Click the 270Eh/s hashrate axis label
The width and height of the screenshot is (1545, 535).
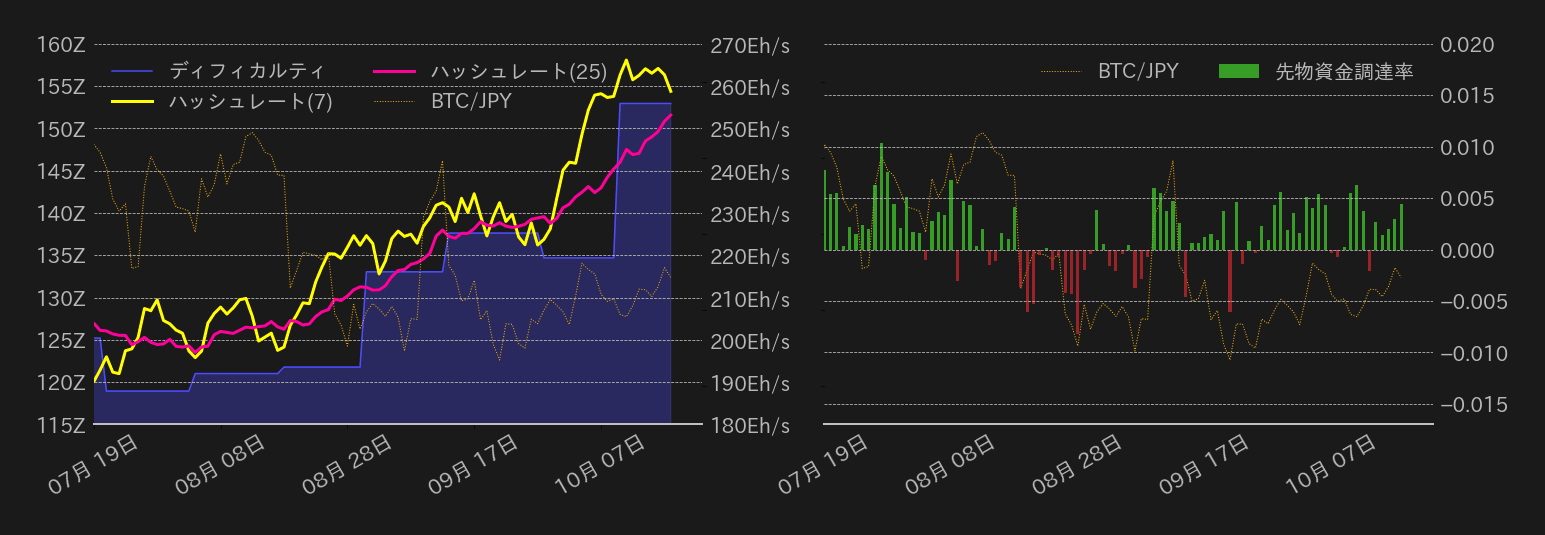click(749, 45)
